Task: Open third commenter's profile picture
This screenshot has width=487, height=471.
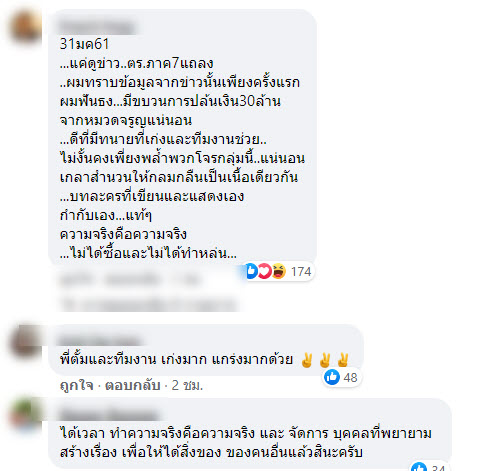Action: pos(26,416)
